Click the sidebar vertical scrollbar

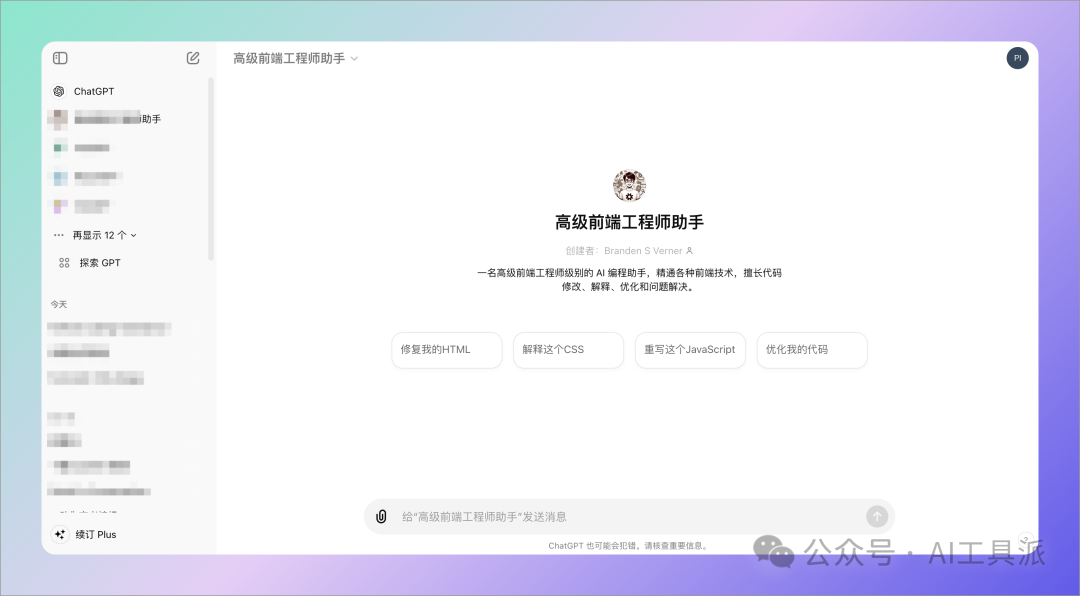211,169
